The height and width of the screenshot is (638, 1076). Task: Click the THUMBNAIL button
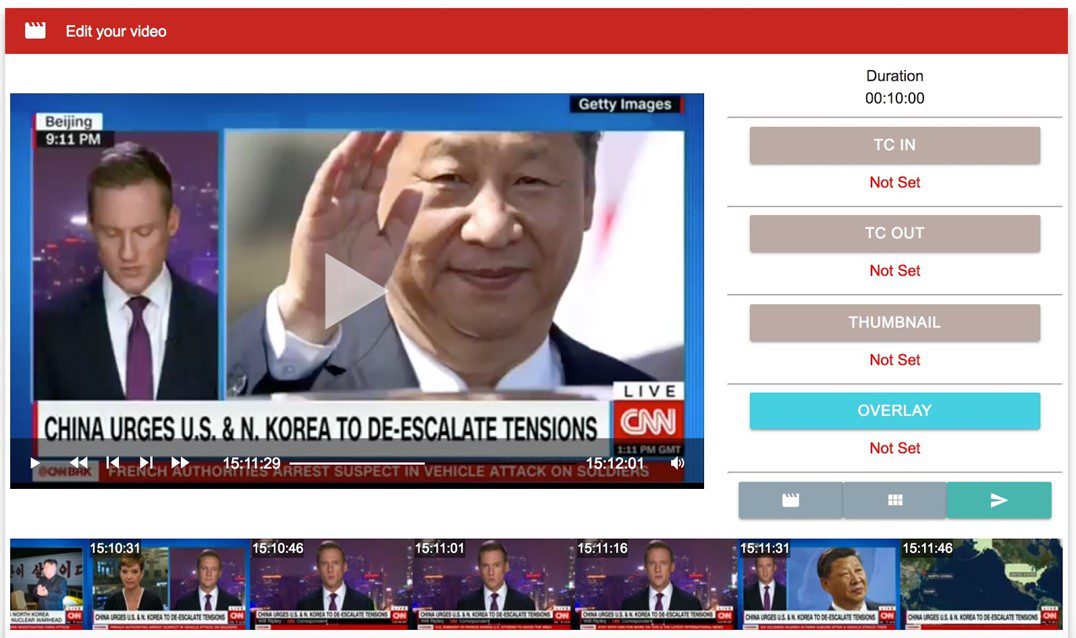pos(894,322)
